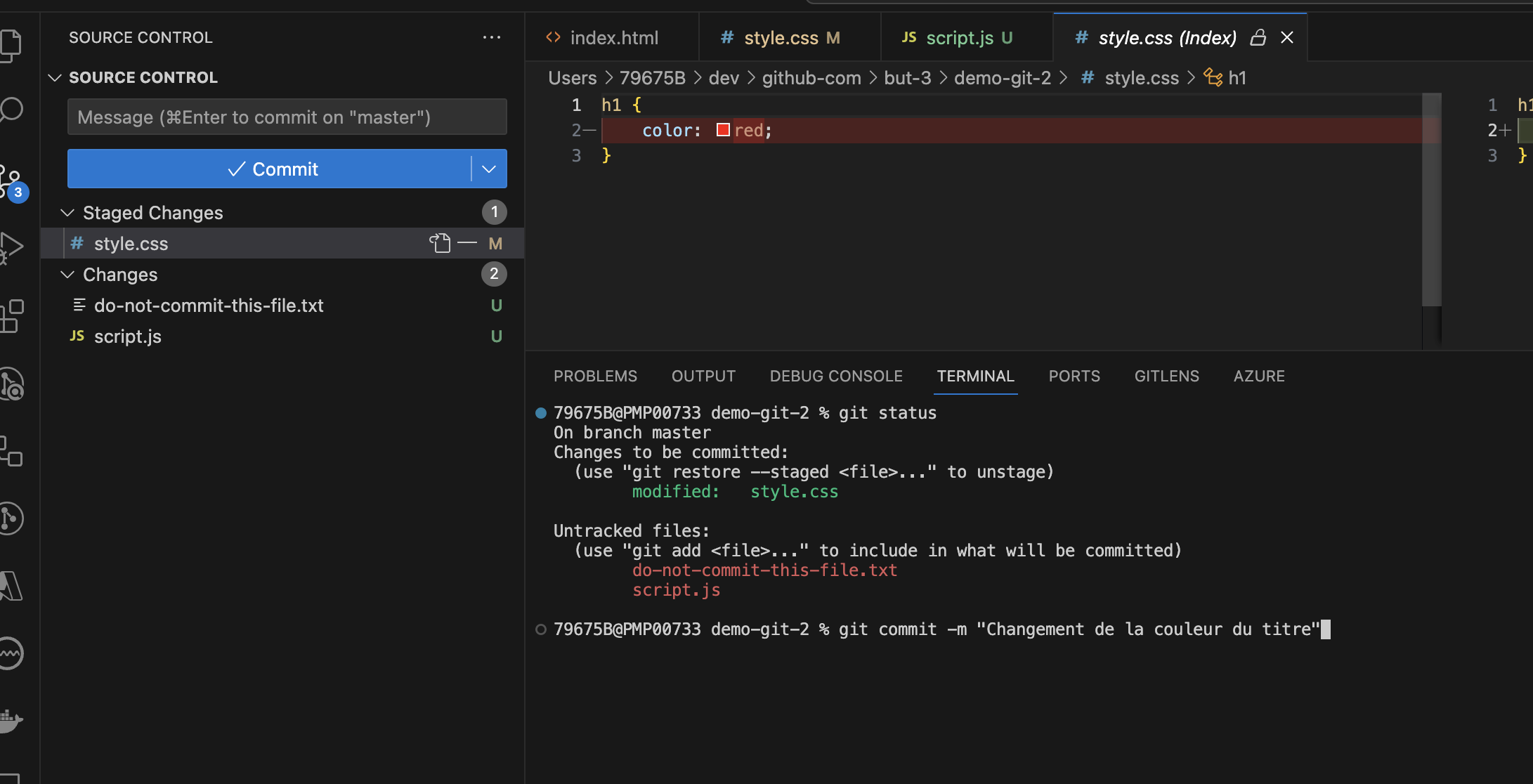Click the demo-git-2 breadcrumb segment
This screenshot has width=1533, height=784.
(x=1003, y=77)
